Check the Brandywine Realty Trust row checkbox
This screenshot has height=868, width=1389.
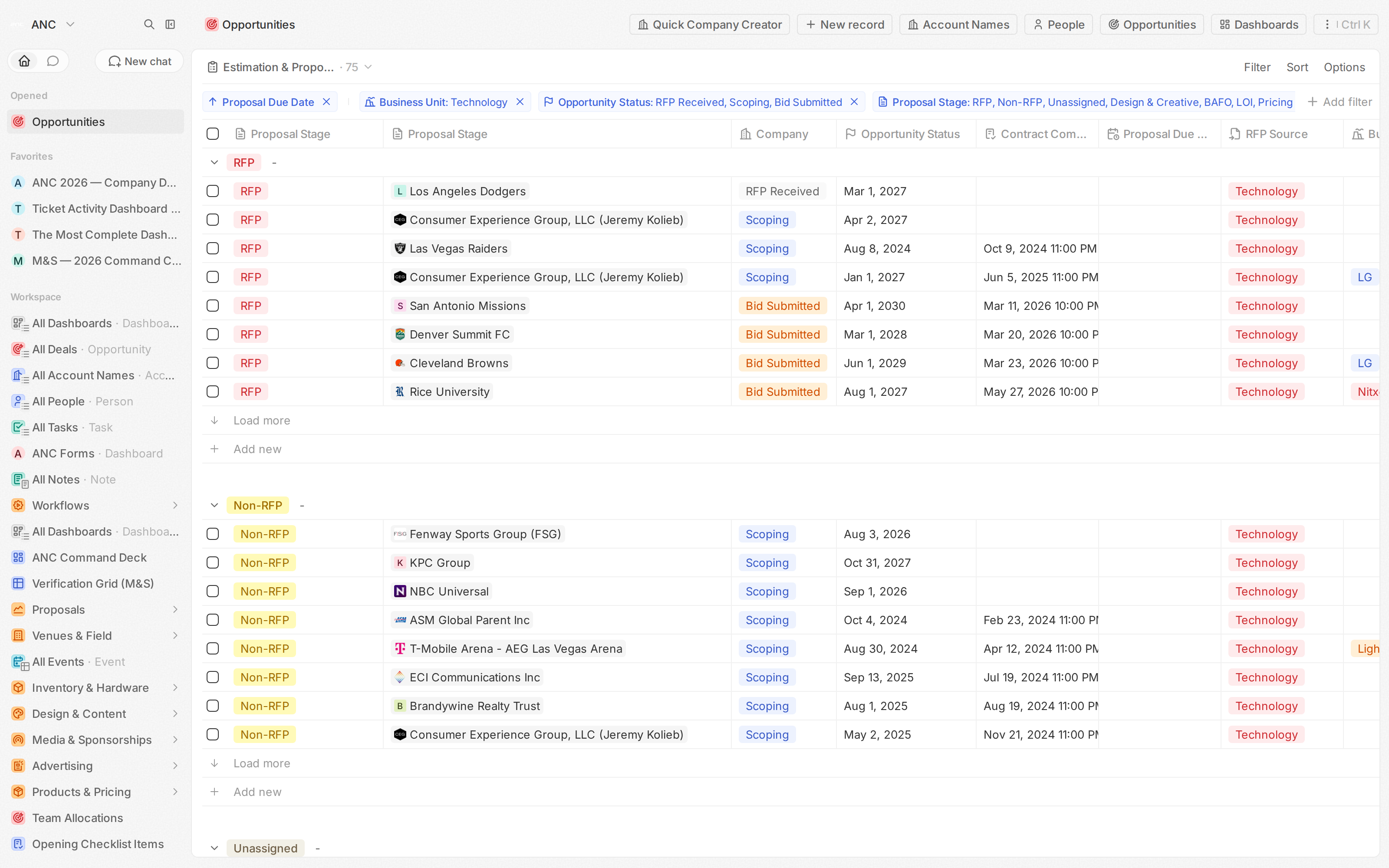(x=212, y=706)
